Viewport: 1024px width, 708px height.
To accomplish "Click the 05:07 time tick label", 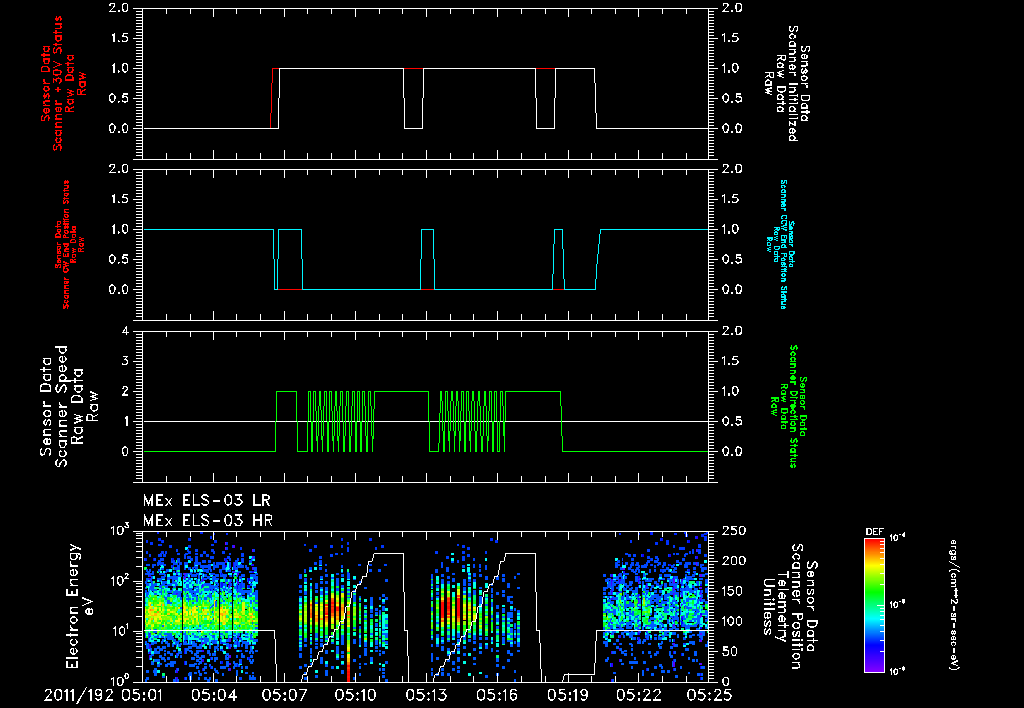I will 284,695.
